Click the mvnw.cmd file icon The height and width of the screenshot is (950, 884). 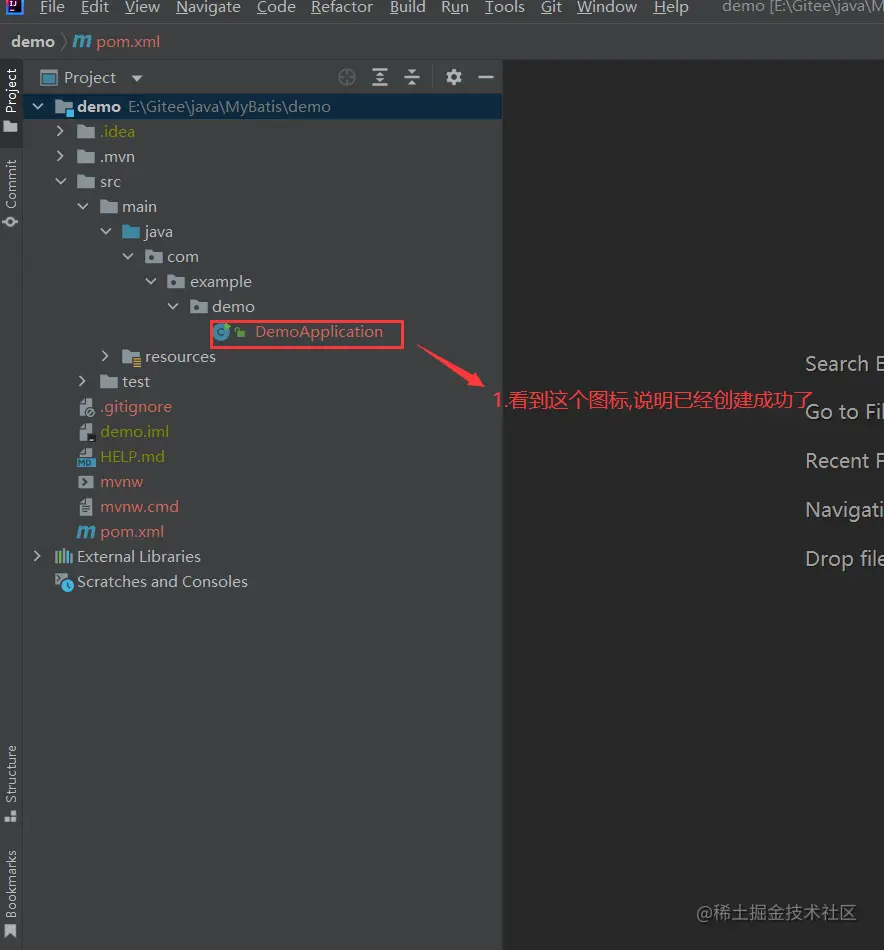pyautogui.click(x=86, y=507)
